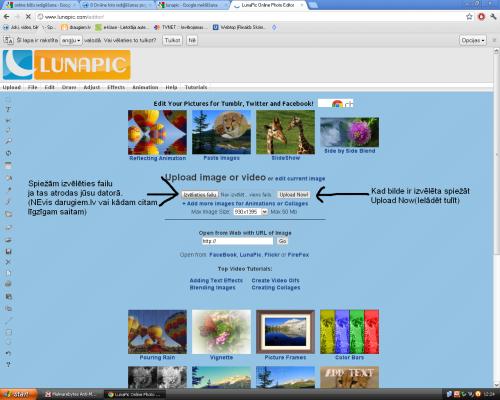Image resolution: width=500 pixels, height=400 pixels.
Task: Open the Max Image Size dropdown
Action: pos(251,212)
